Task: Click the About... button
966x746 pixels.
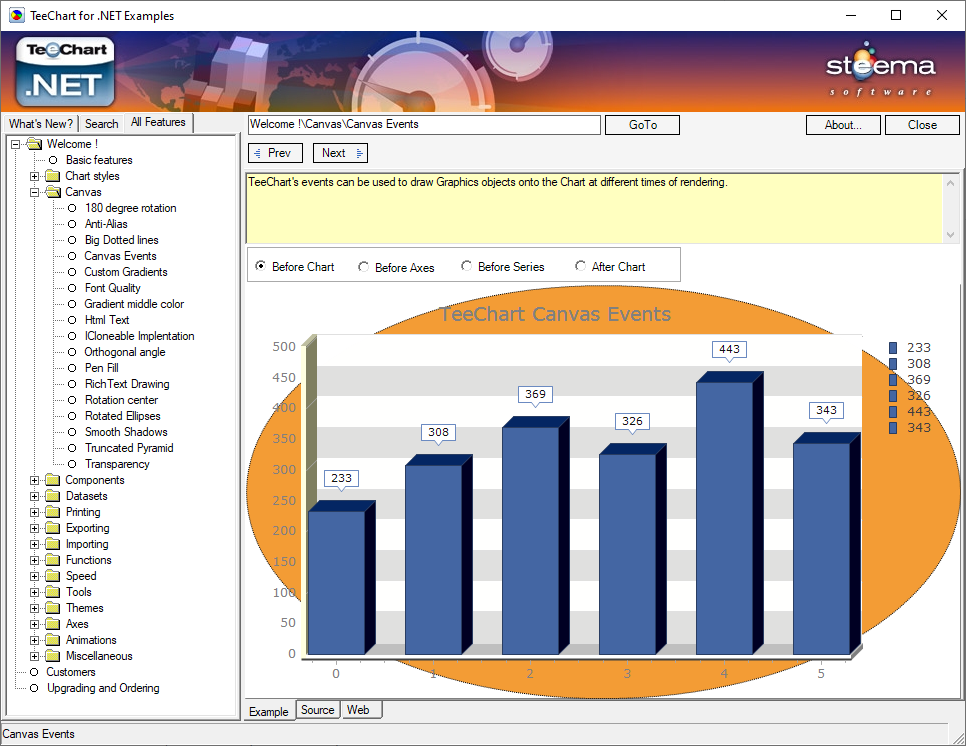Action: tap(843, 125)
